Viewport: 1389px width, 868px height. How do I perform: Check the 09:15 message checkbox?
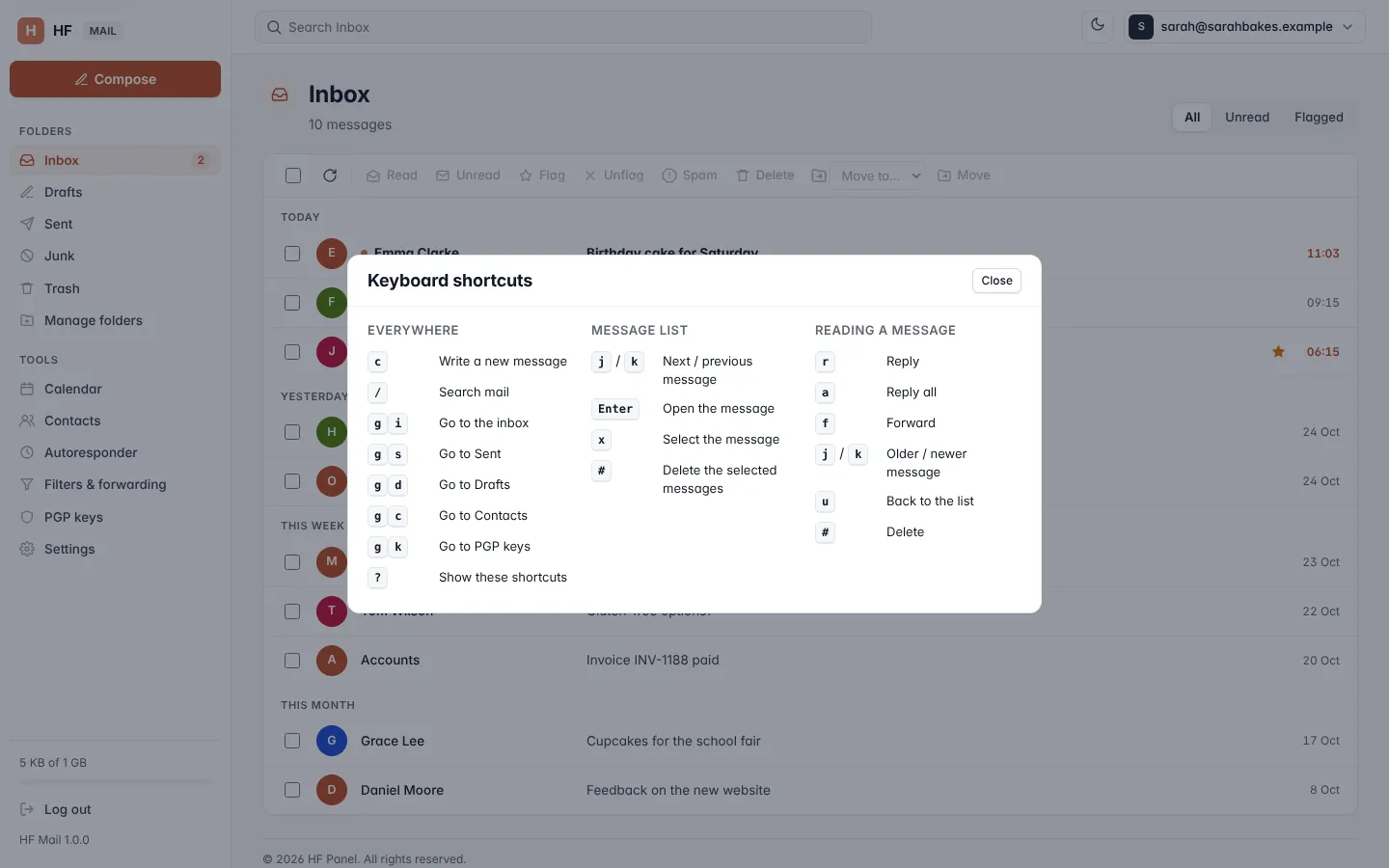[x=292, y=303]
